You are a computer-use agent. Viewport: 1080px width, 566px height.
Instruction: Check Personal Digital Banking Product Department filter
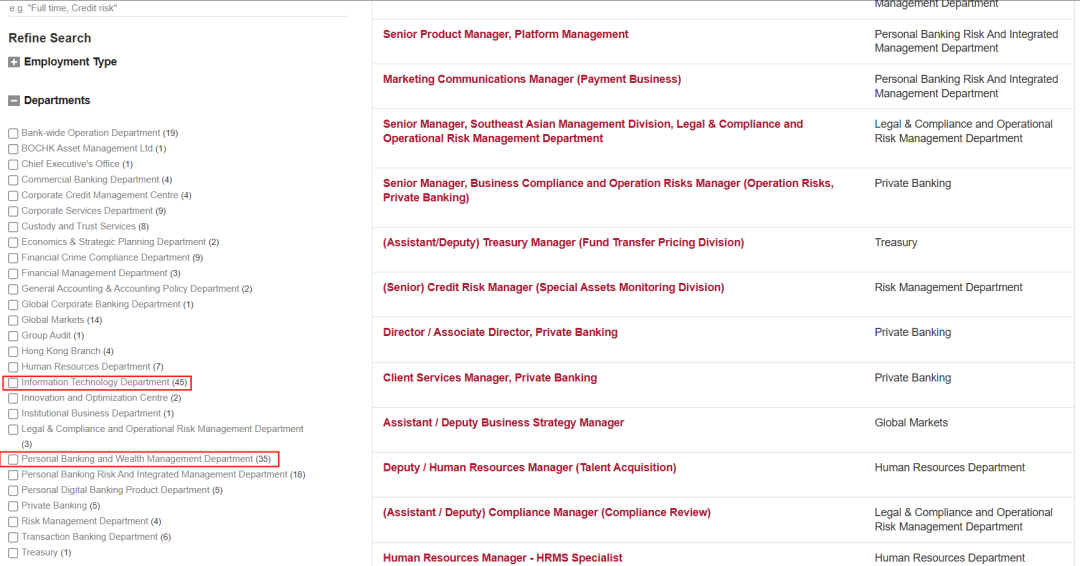pos(13,490)
